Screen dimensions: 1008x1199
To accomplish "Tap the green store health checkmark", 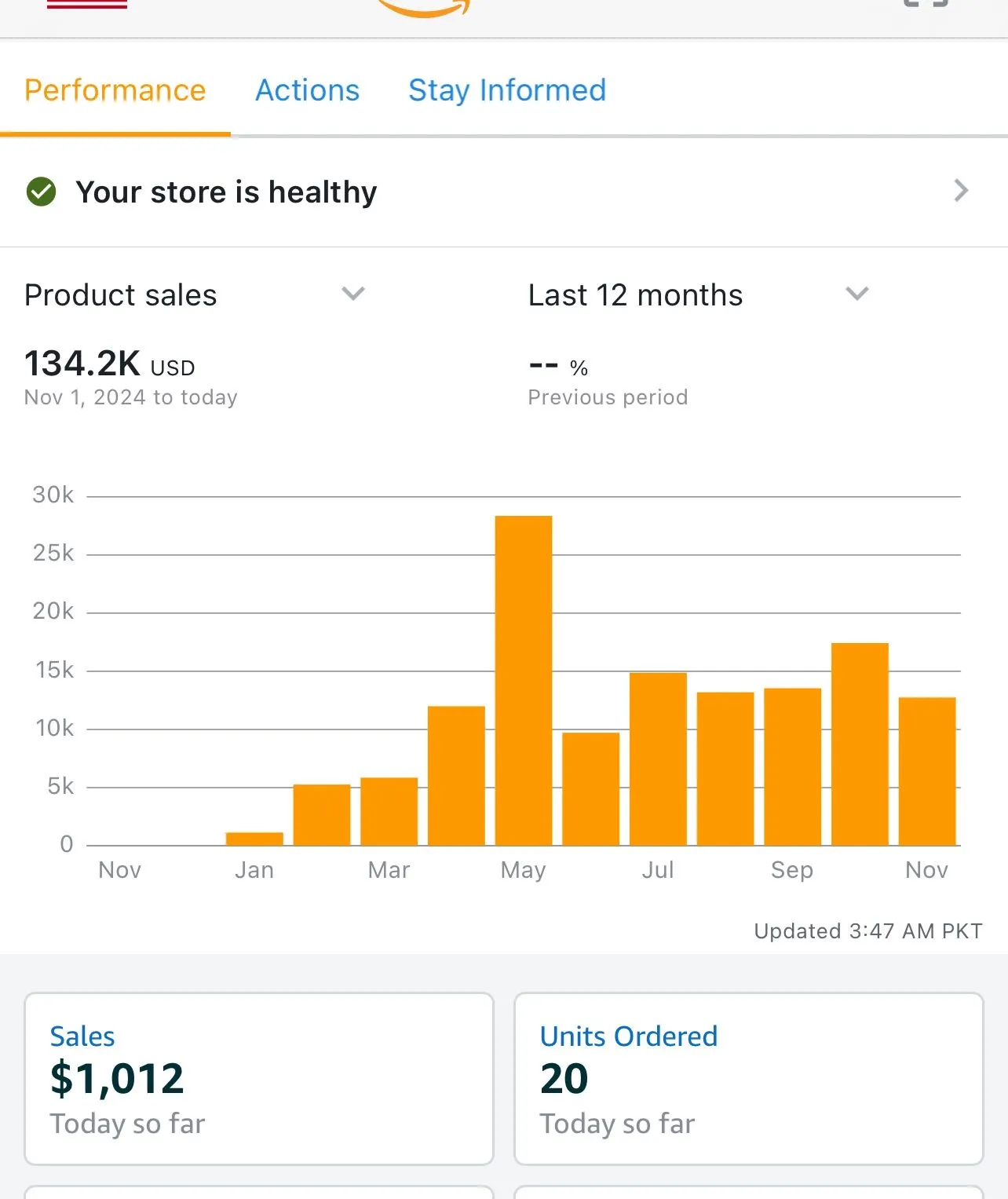I will coord(41,192).
